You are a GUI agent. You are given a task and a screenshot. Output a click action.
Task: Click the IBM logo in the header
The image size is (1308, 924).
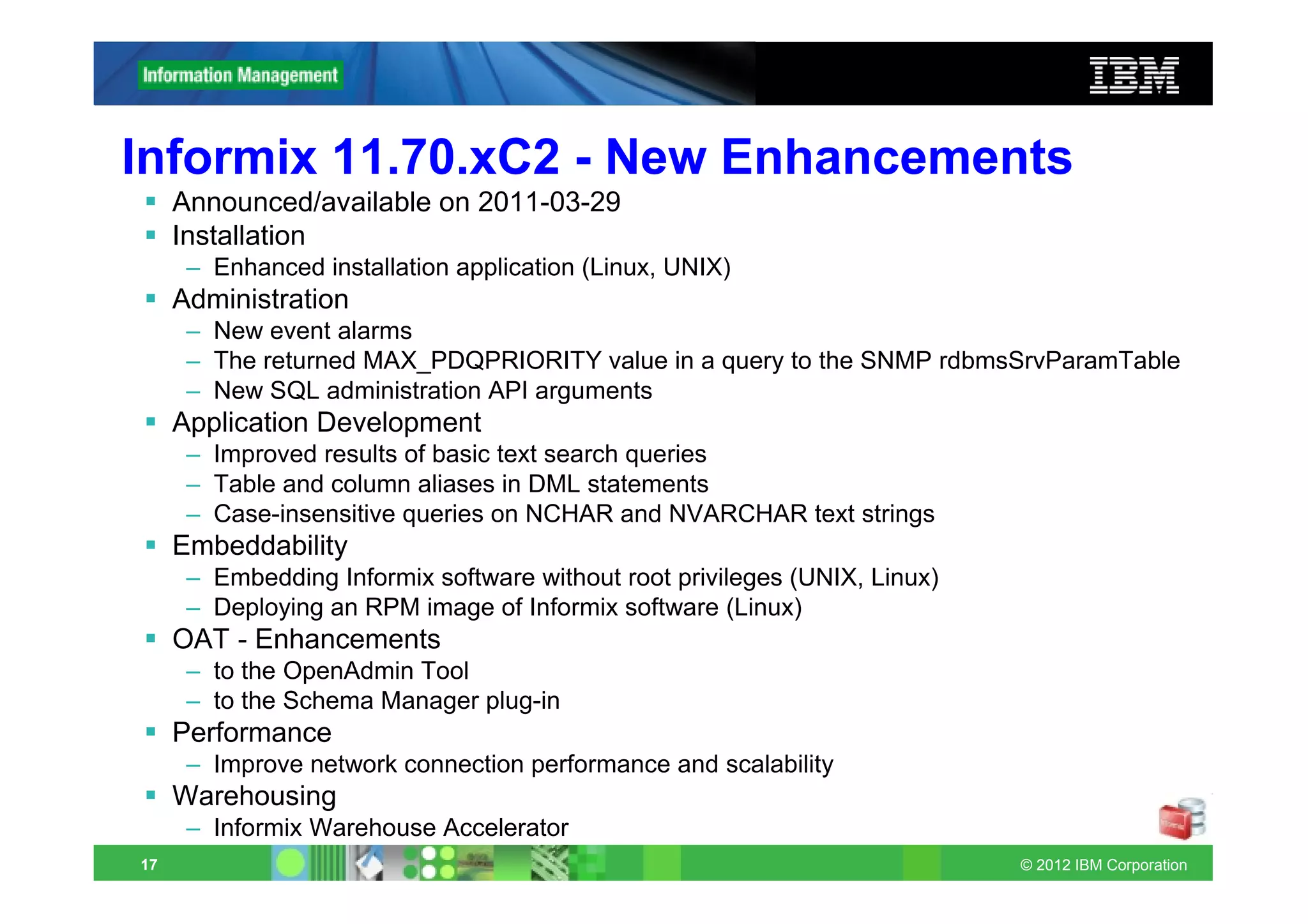pos(1134,75)
